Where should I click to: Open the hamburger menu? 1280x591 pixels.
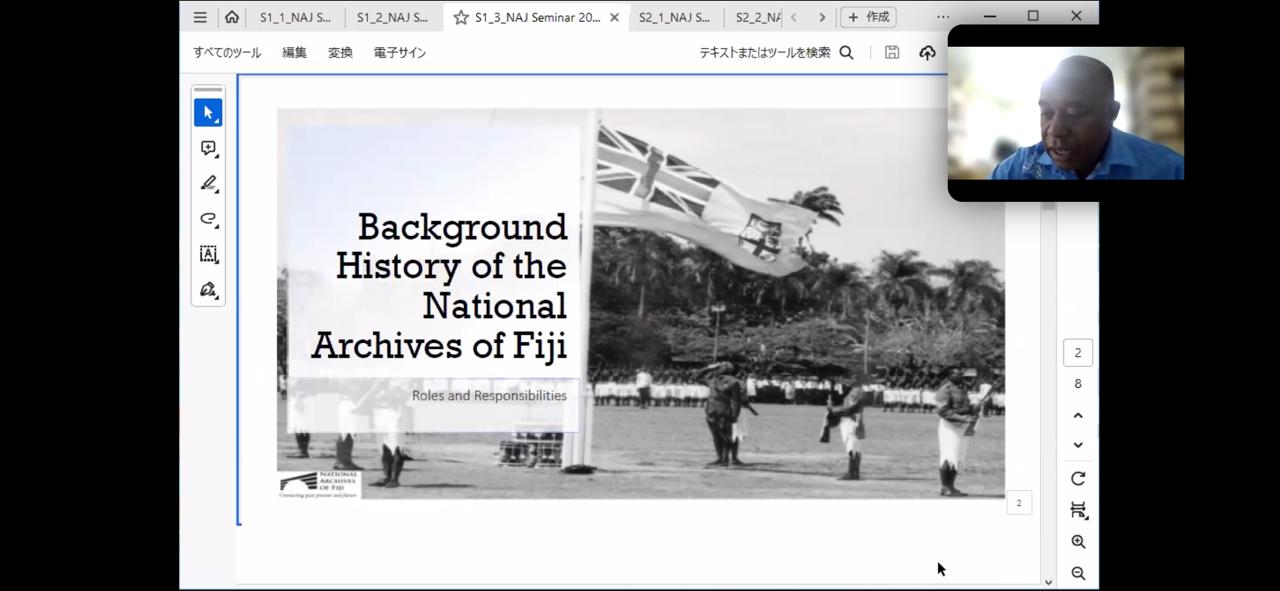[x=200, y=17]
